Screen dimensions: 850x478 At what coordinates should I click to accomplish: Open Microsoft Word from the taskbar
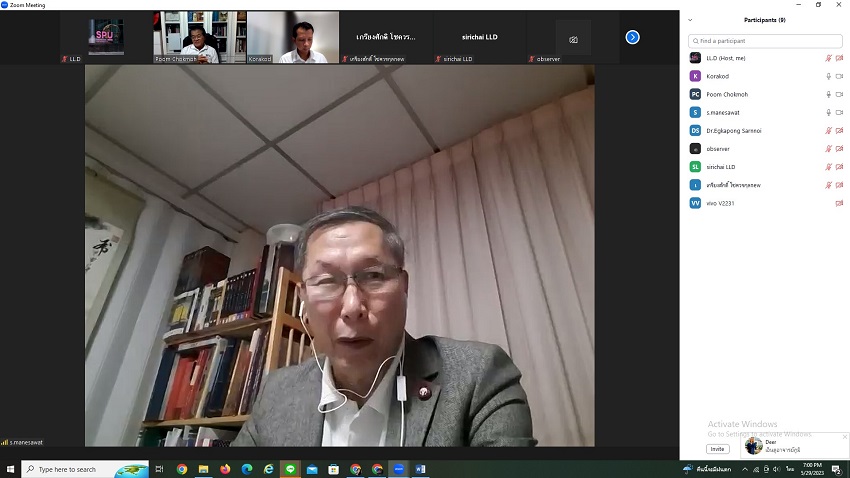(x=421, y=469)
